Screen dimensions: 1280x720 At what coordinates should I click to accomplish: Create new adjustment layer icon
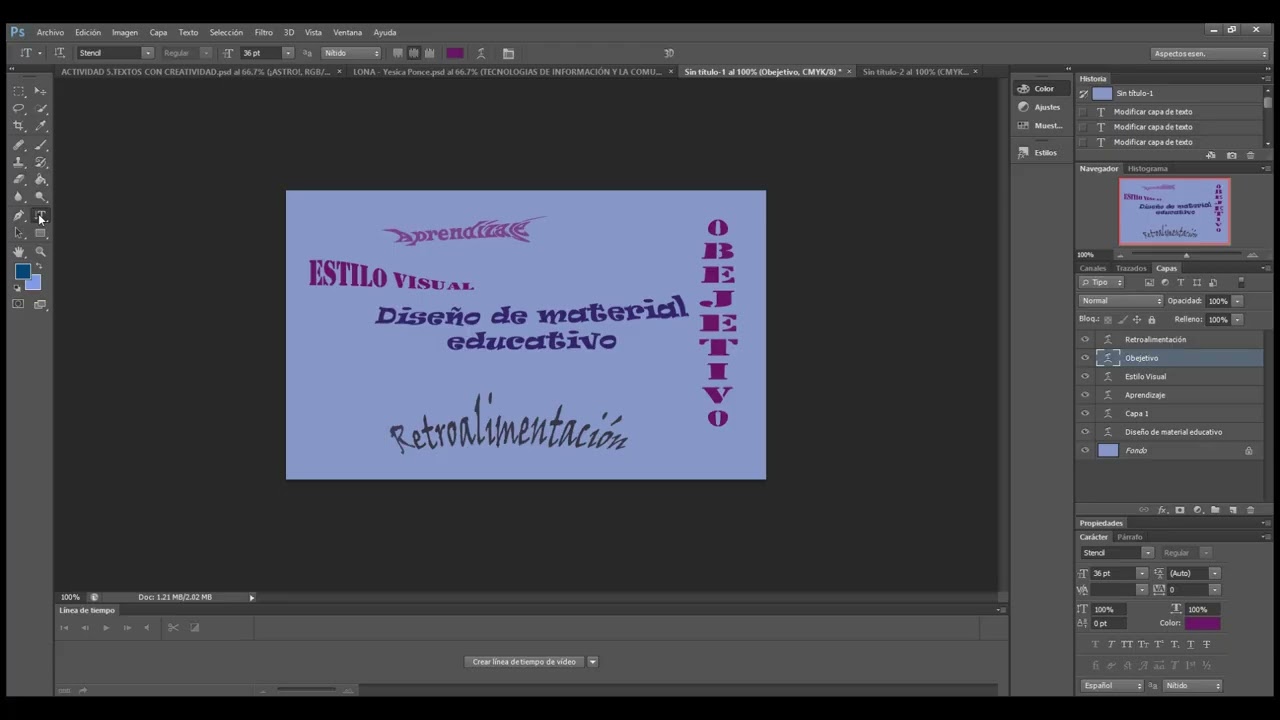1197,510
